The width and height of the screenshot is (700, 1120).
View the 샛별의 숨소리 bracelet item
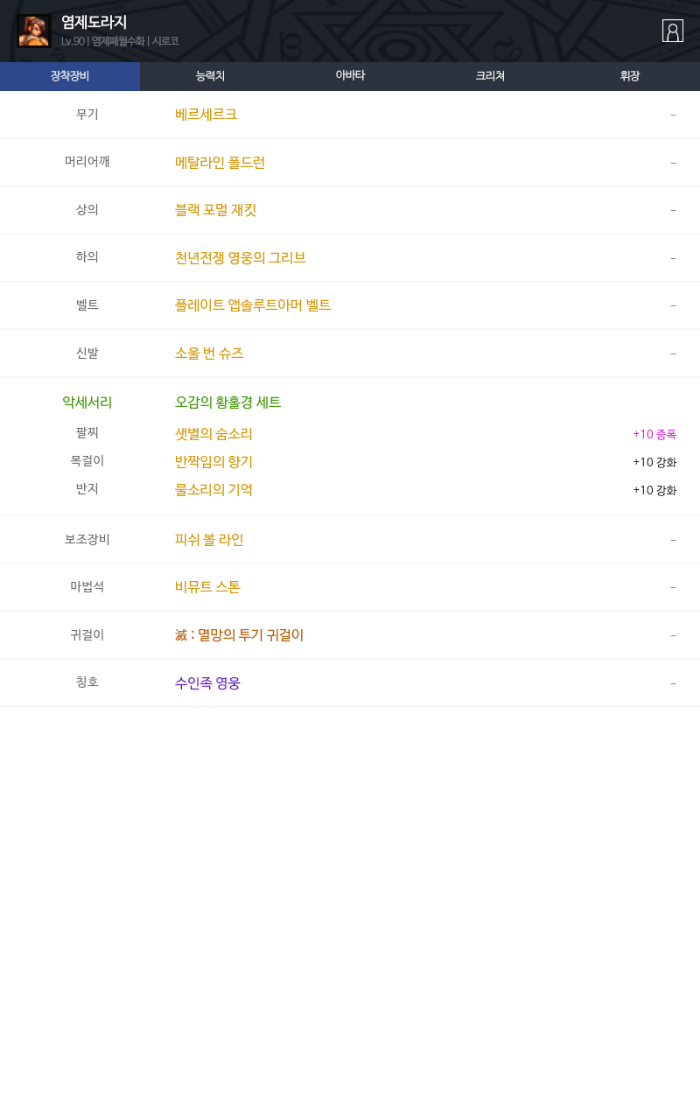click(x=214, y=434)
